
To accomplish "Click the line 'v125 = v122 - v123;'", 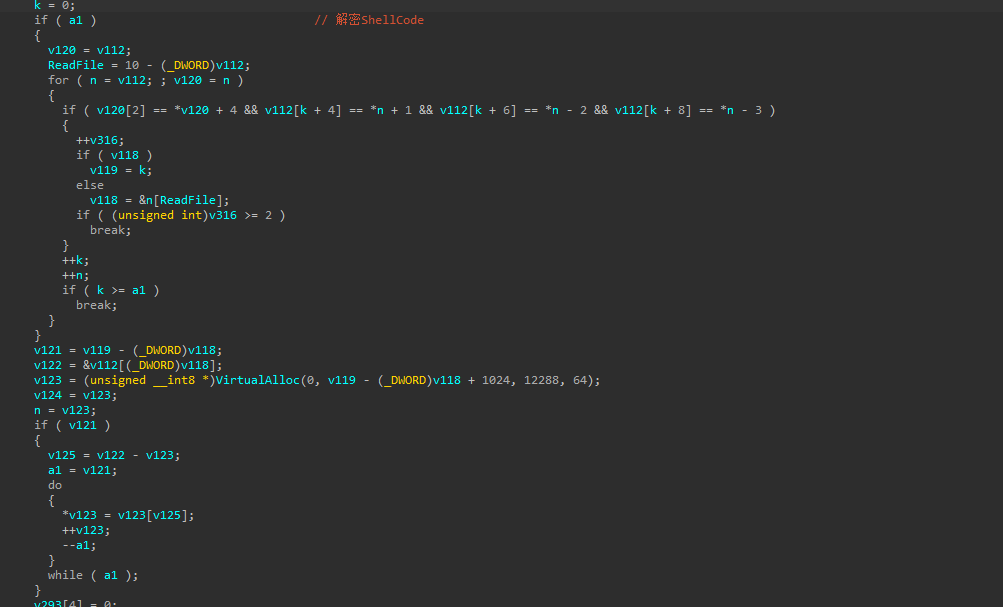I will (115, 455).
